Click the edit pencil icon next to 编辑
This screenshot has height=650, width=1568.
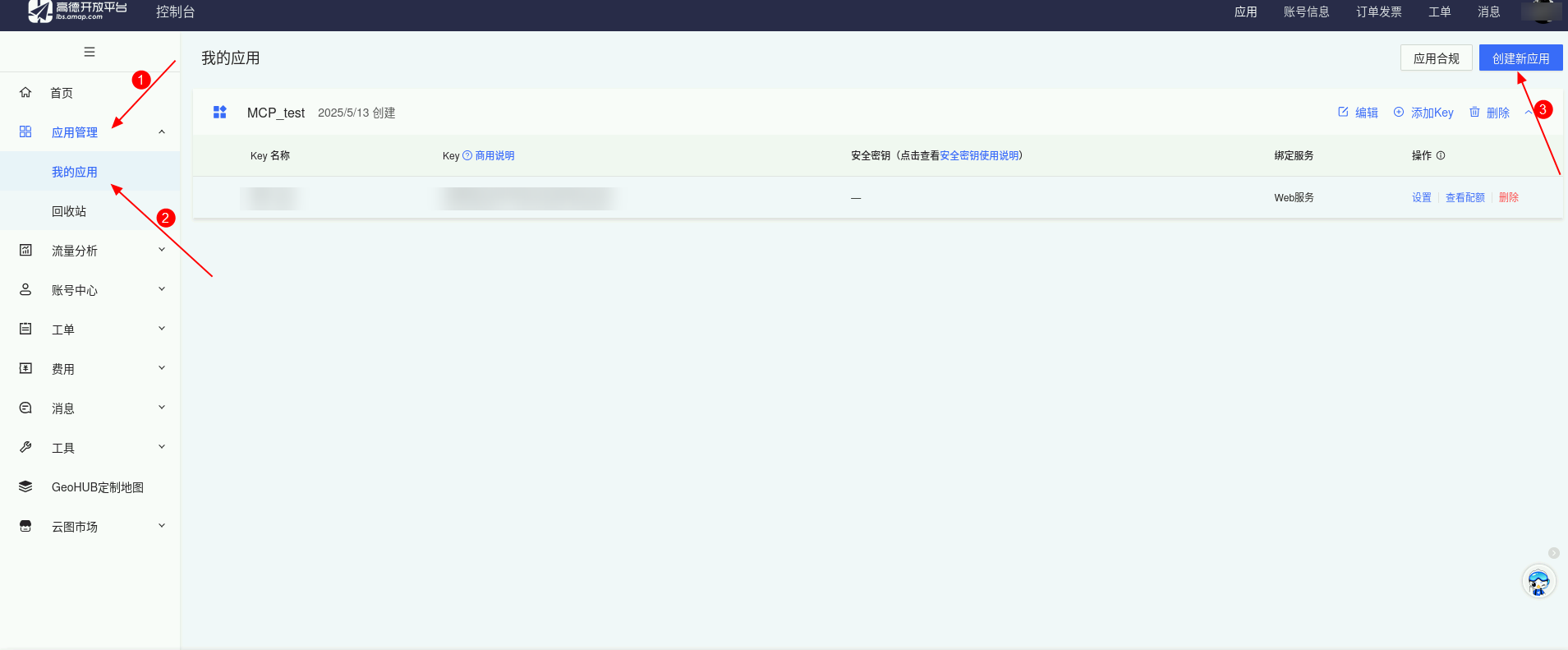pos(1343,112)
